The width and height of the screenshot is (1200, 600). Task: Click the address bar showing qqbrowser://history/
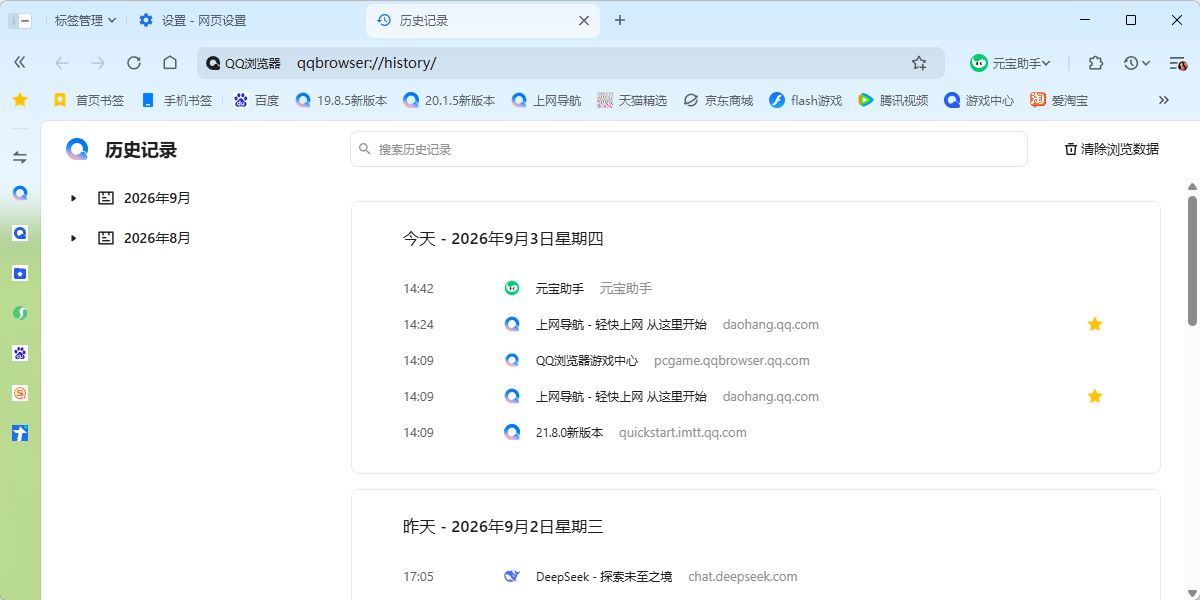(570, 63)
